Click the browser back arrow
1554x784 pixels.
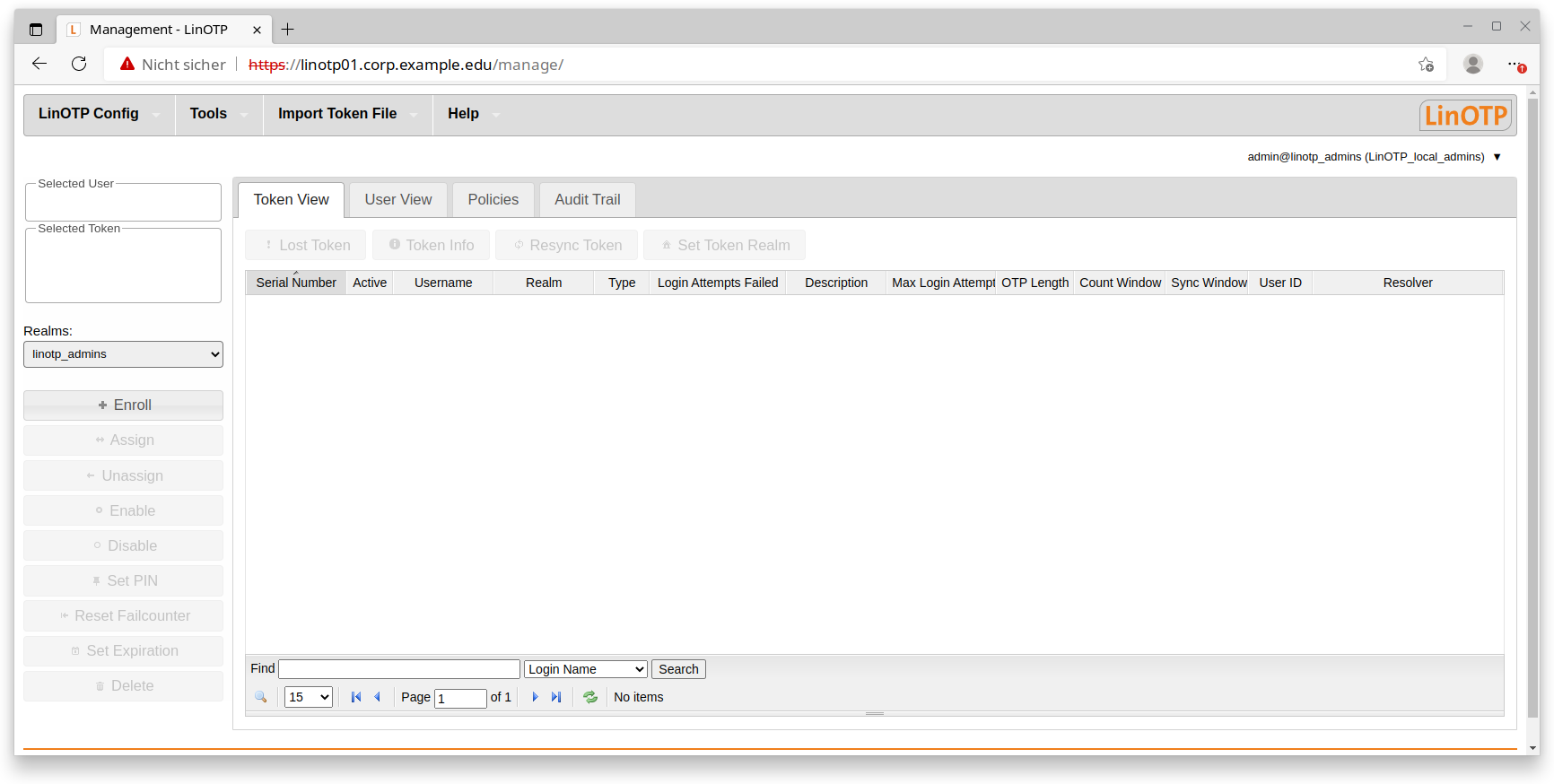[39, 64]
